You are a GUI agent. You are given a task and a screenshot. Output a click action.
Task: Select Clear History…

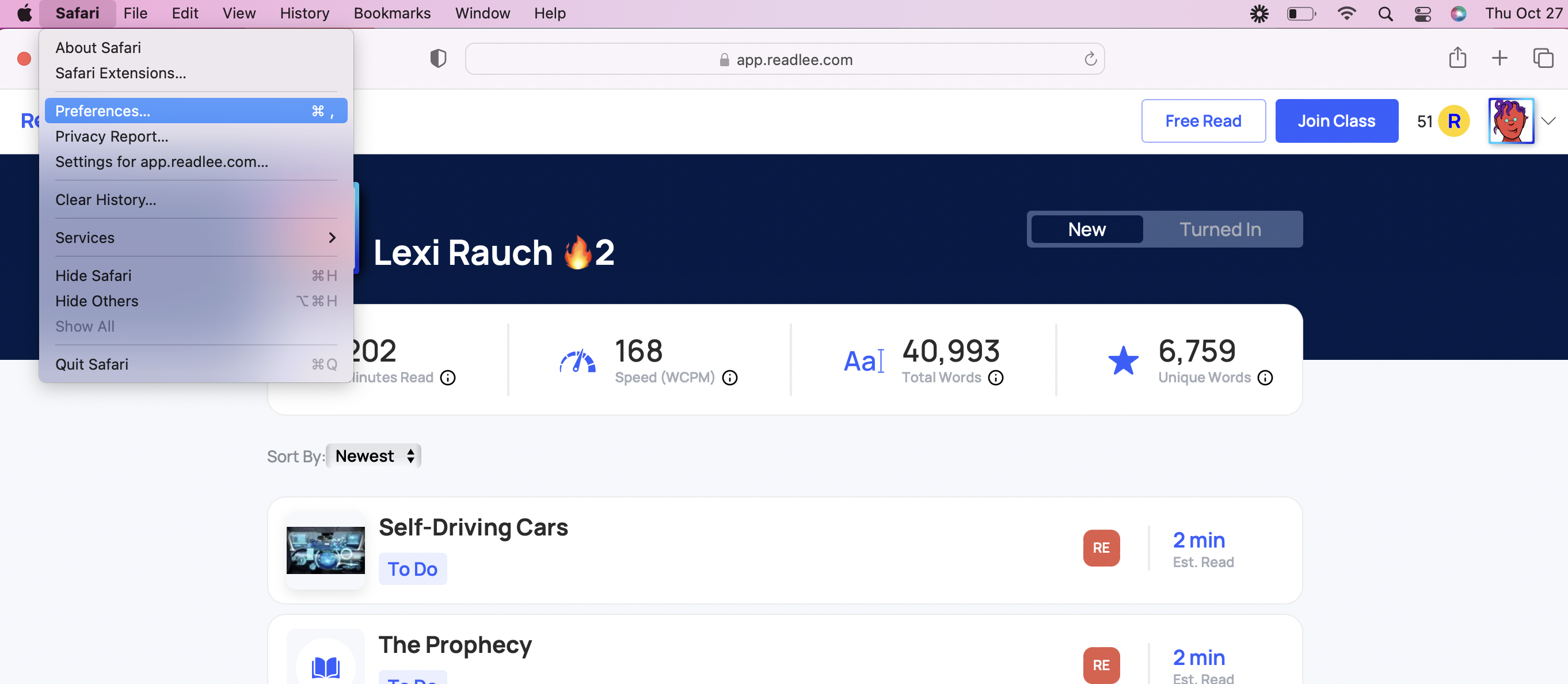(x=196, y=200)
